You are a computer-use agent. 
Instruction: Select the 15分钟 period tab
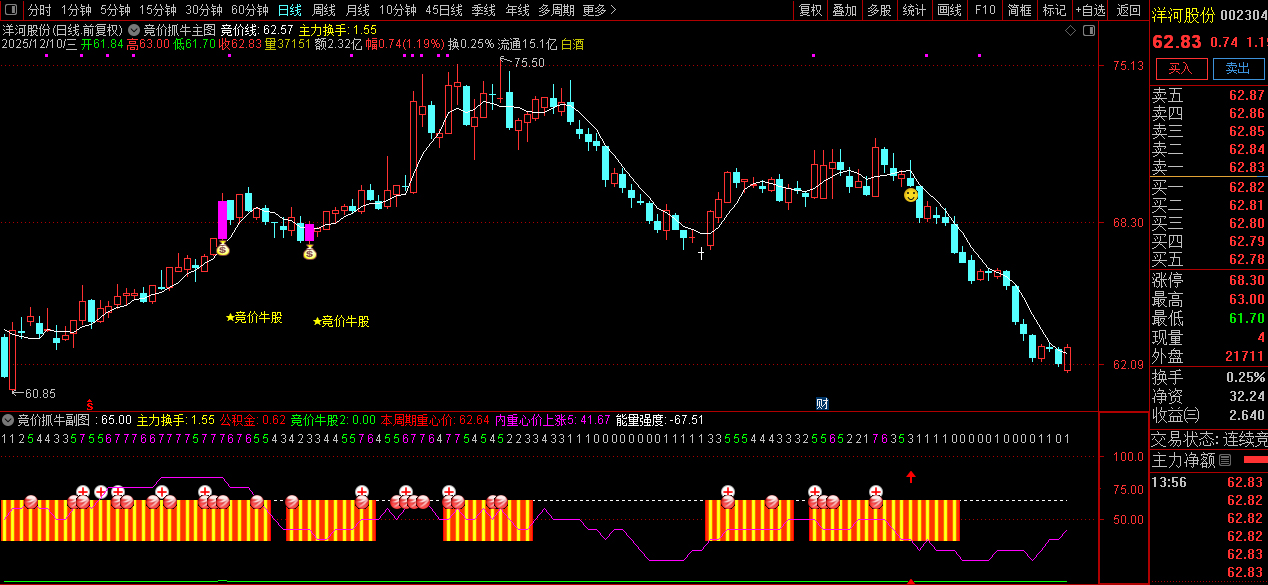(x=158, y=10)
